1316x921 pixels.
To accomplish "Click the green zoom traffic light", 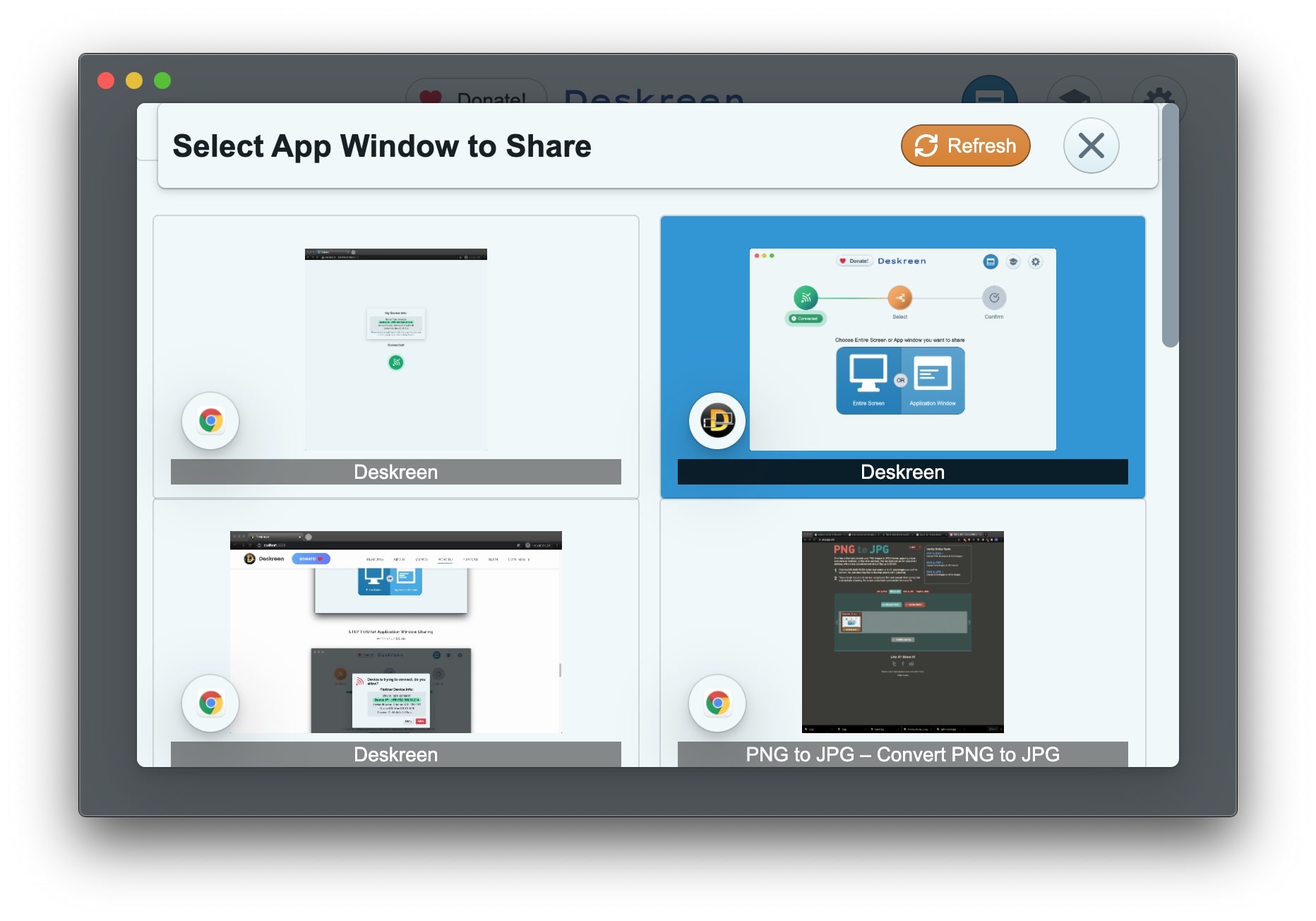I will point(162,81).
